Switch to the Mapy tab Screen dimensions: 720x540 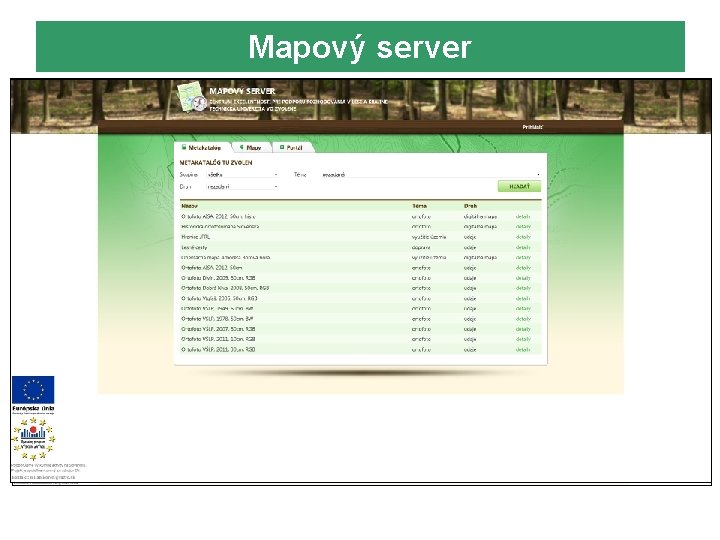pyautogui.click(x=251, y=147)
